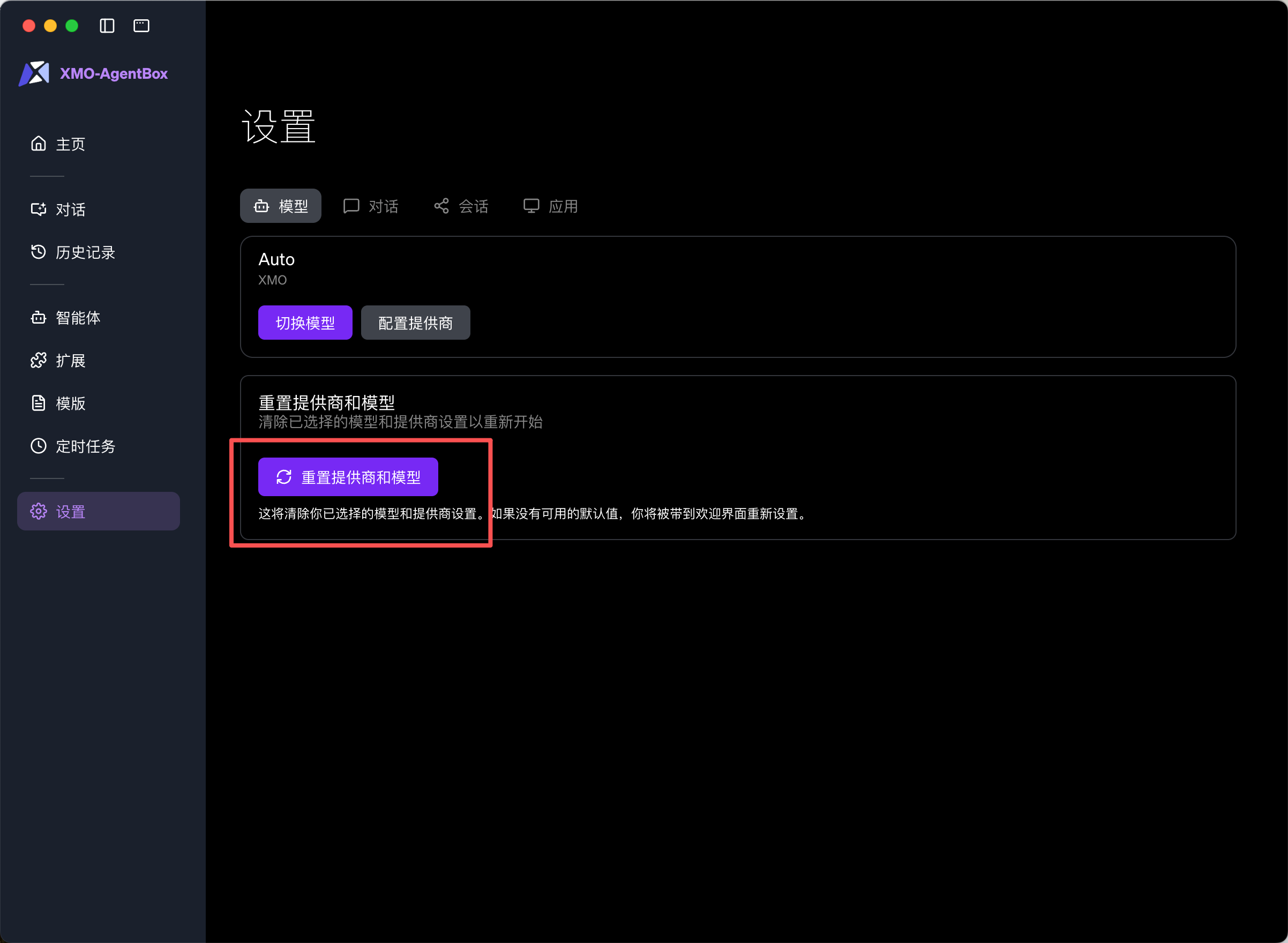The width and height of the screenshot is (1288, 943).
Task: Click the 配置提供商 button
Action: [x=415, y=323]
